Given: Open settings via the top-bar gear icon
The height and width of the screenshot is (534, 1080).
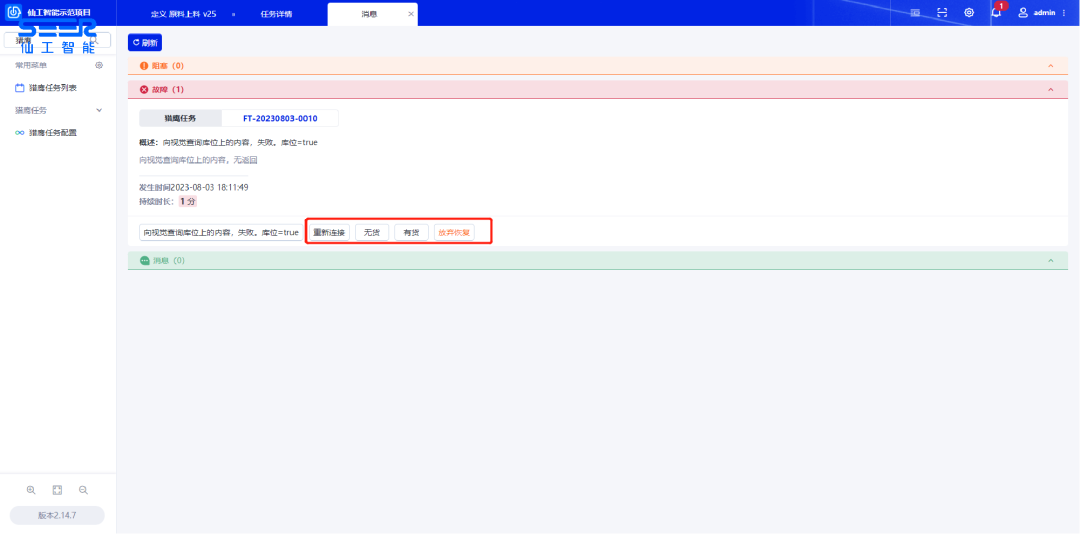Looking at the screenshot, I should coord(969,13).
